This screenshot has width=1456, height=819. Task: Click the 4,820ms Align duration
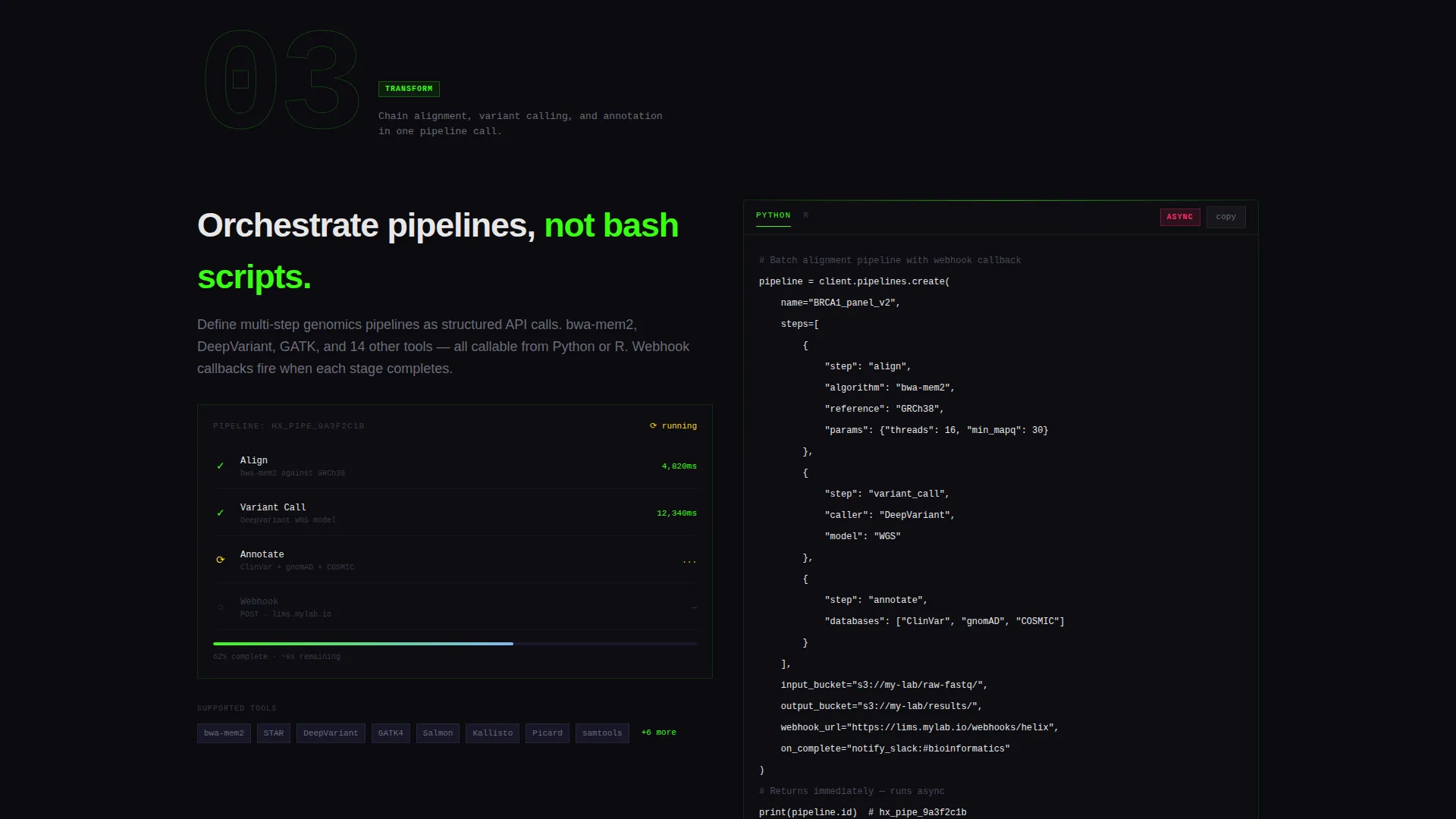[679, 466]
